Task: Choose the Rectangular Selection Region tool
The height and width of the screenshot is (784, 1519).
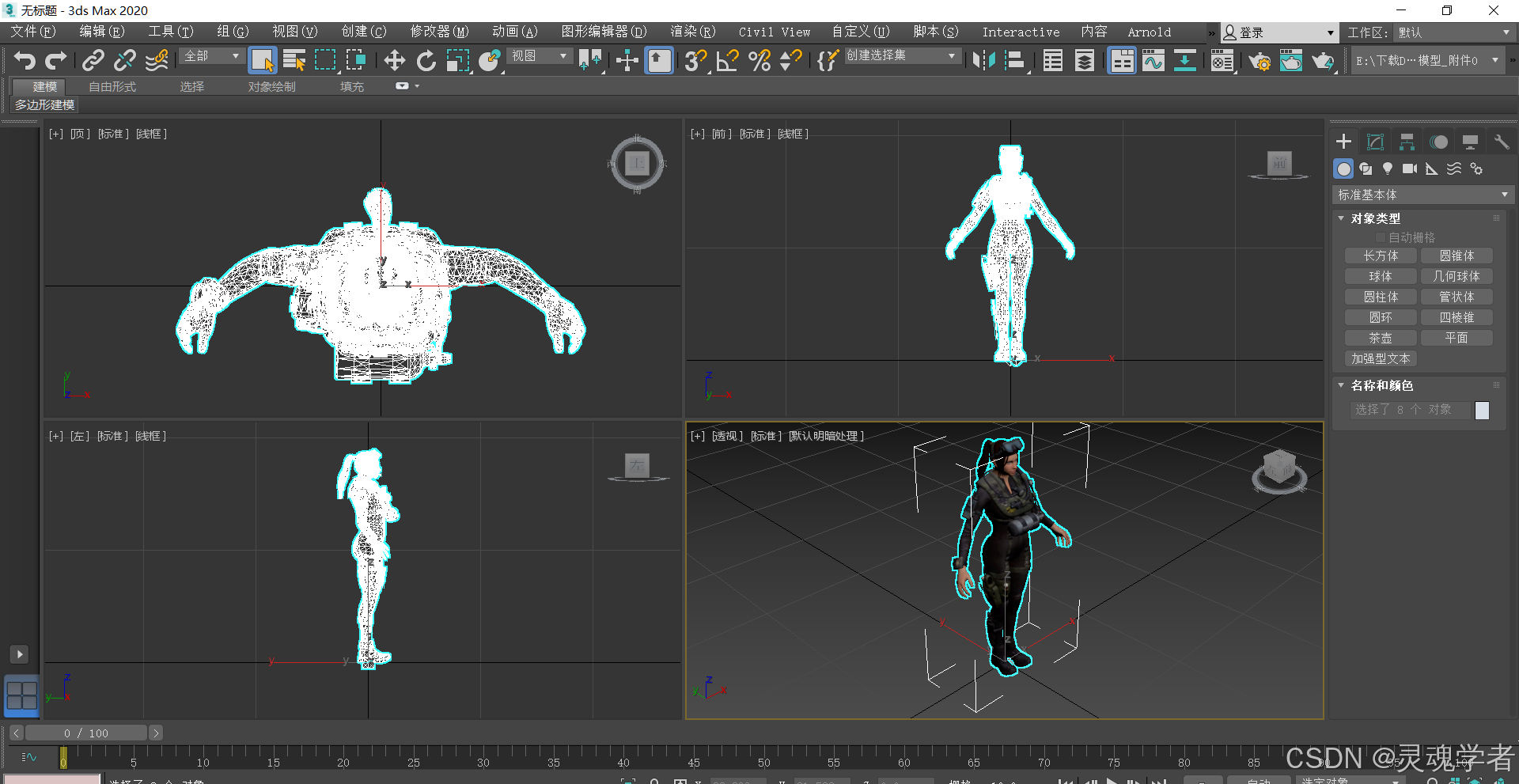Action: click(325, 60)
